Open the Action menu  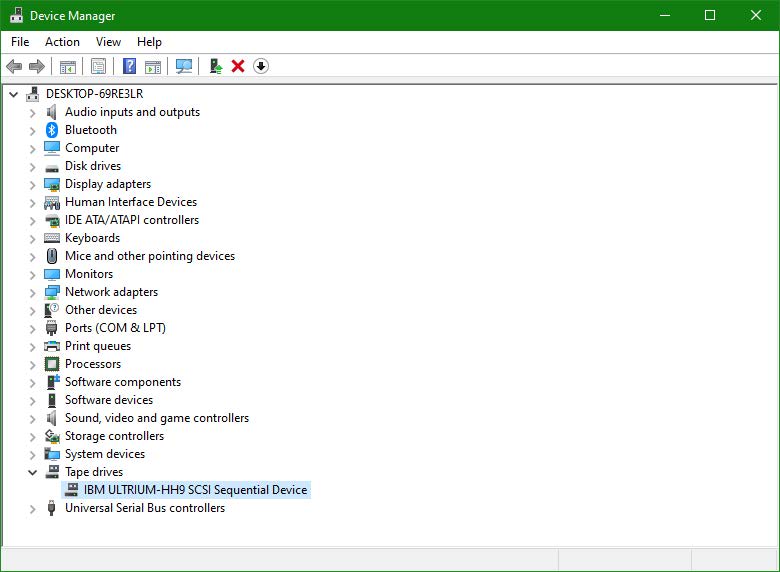point(62,42)
